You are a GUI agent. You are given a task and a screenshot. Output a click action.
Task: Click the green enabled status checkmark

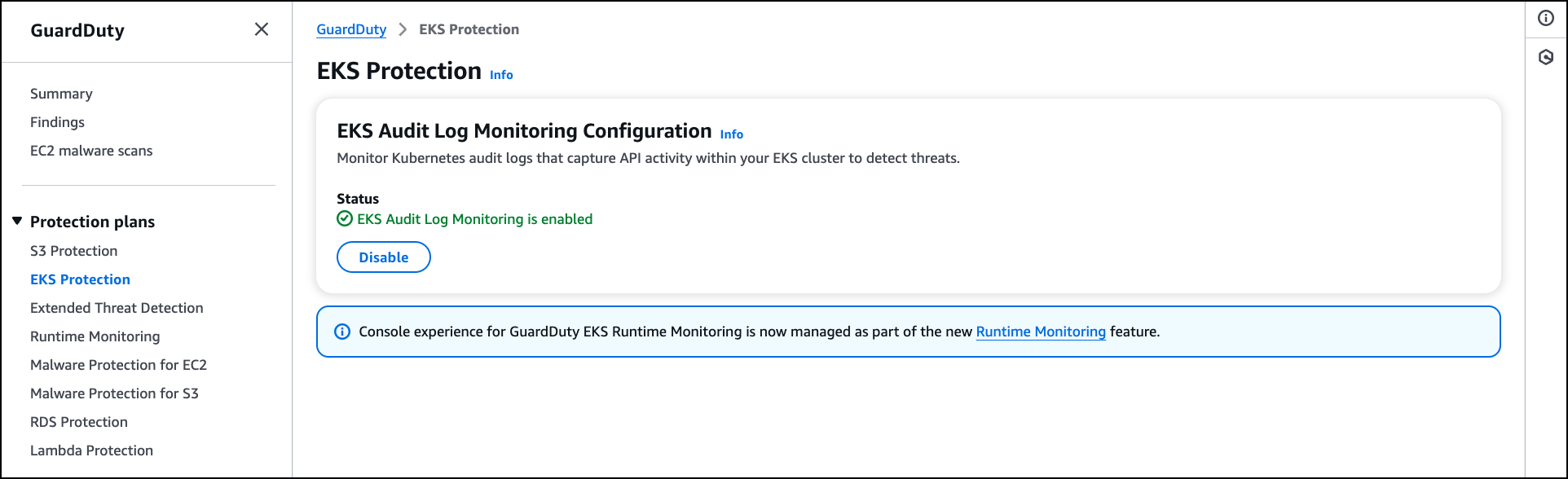tap(345, 219)
